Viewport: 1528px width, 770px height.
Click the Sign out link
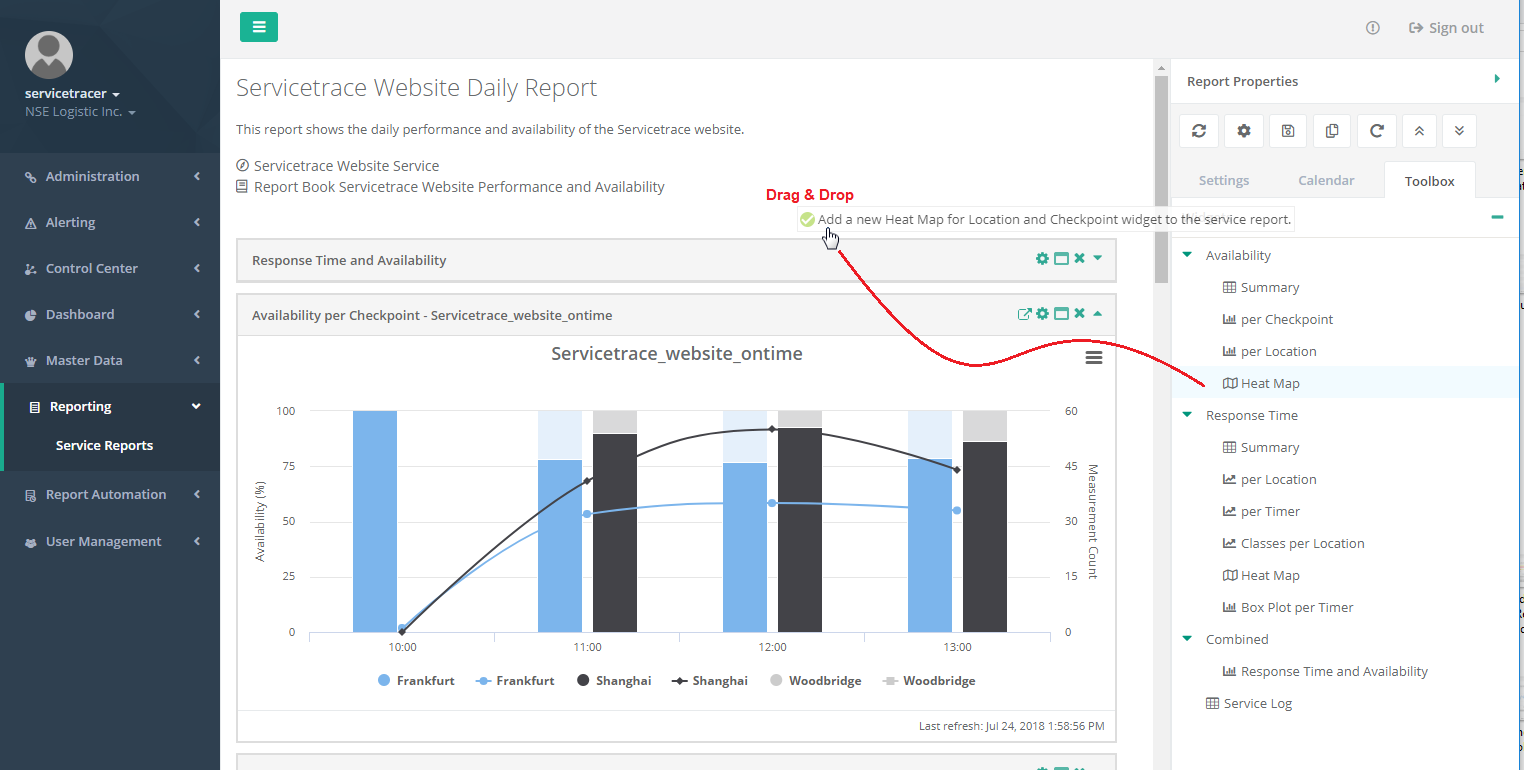(1446, 27)
